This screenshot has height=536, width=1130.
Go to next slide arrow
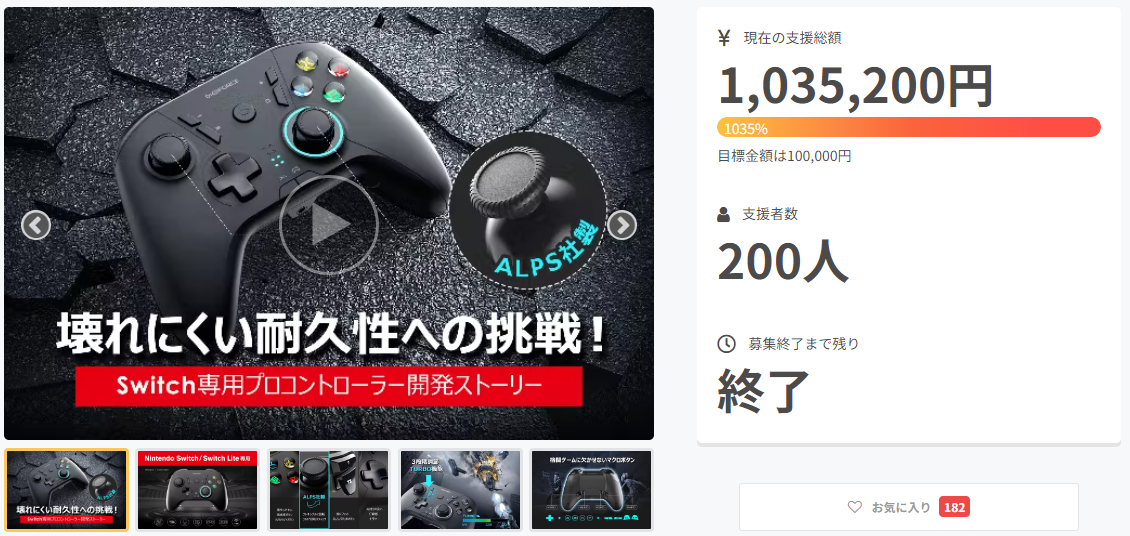tap(621, 225)
